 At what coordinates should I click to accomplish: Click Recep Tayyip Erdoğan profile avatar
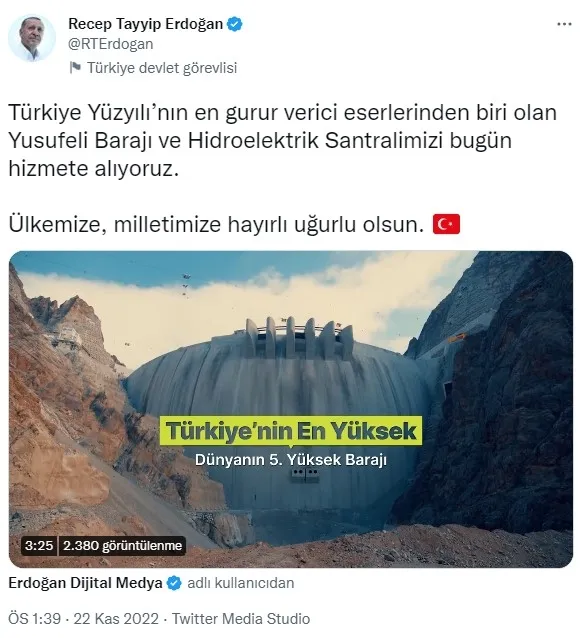tap(32, 37)
